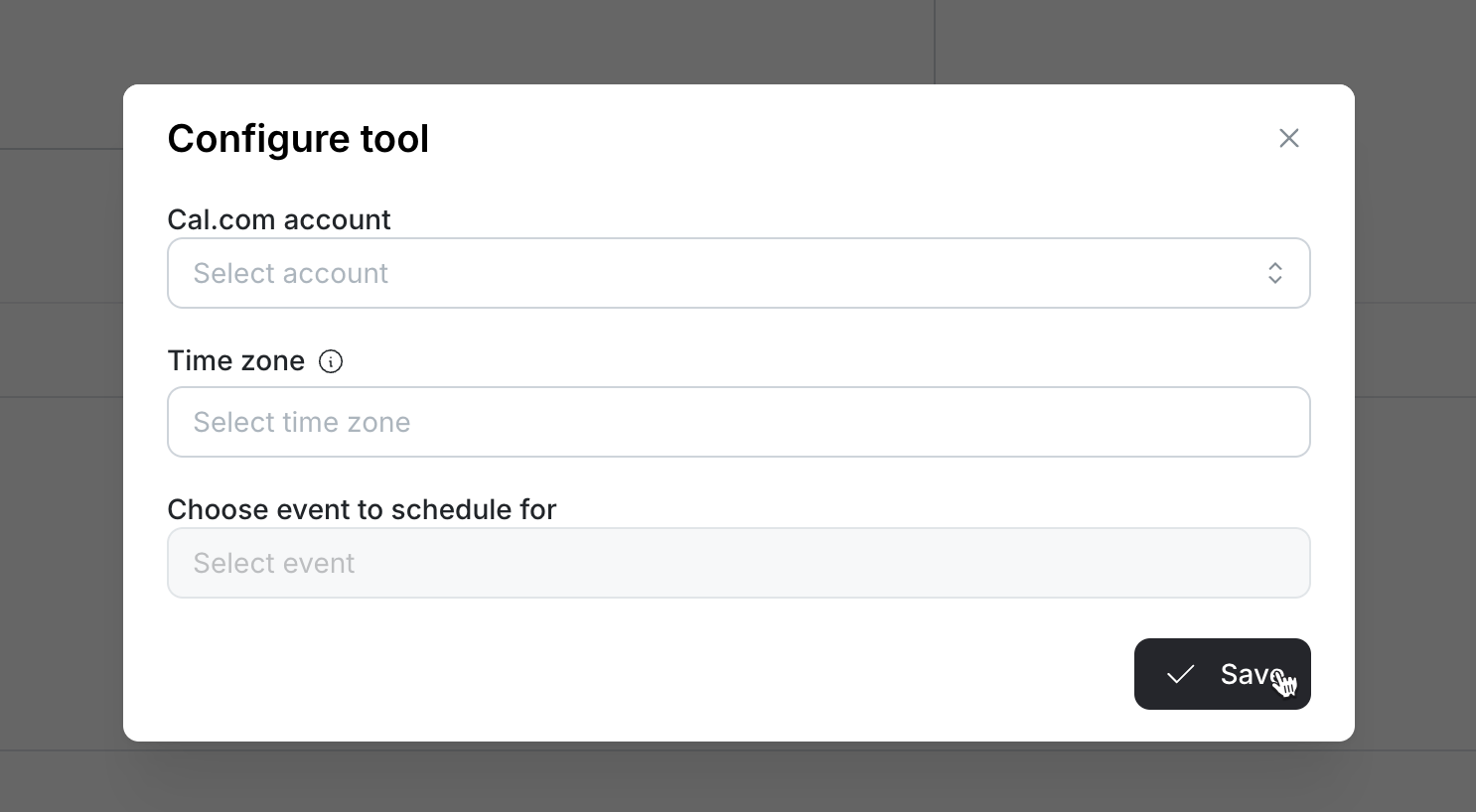
Task: Click the Select time zone input field
Action: click(739, 422)
